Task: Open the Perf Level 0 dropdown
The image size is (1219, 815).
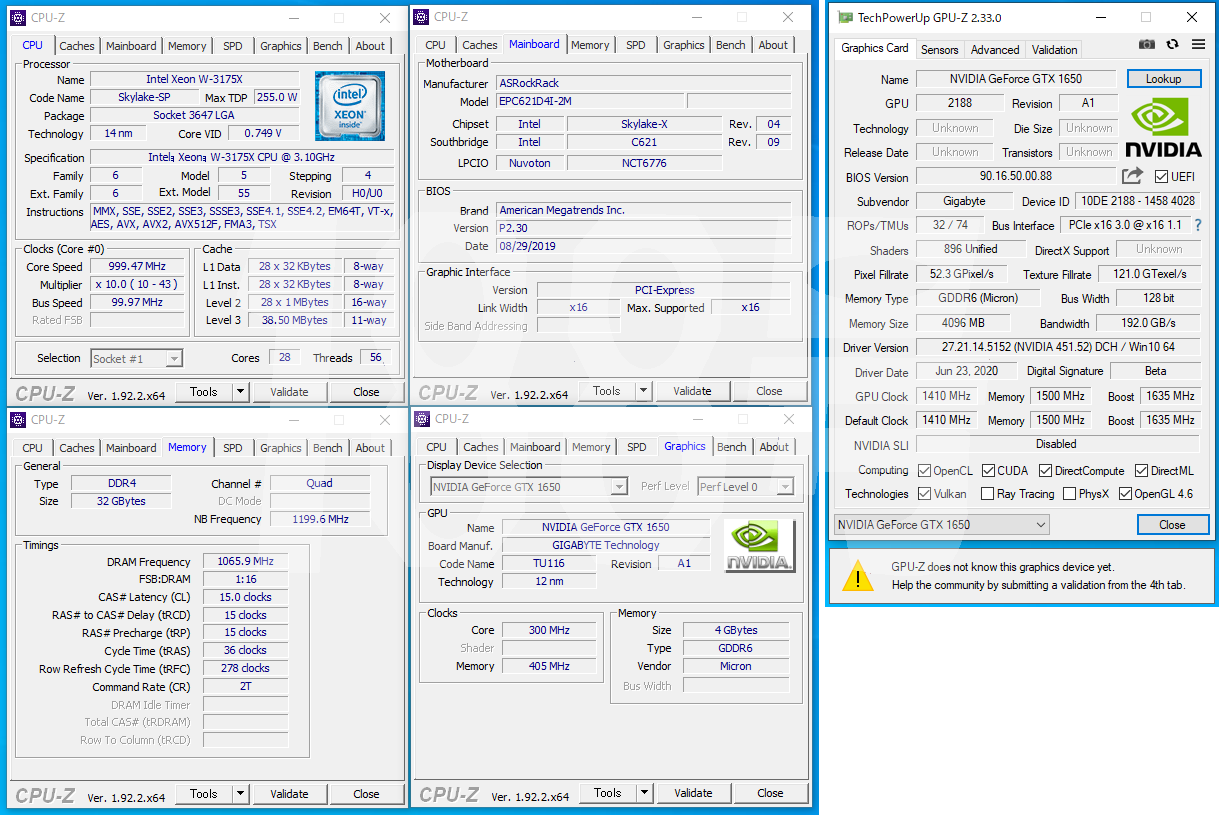Action: 745,487
